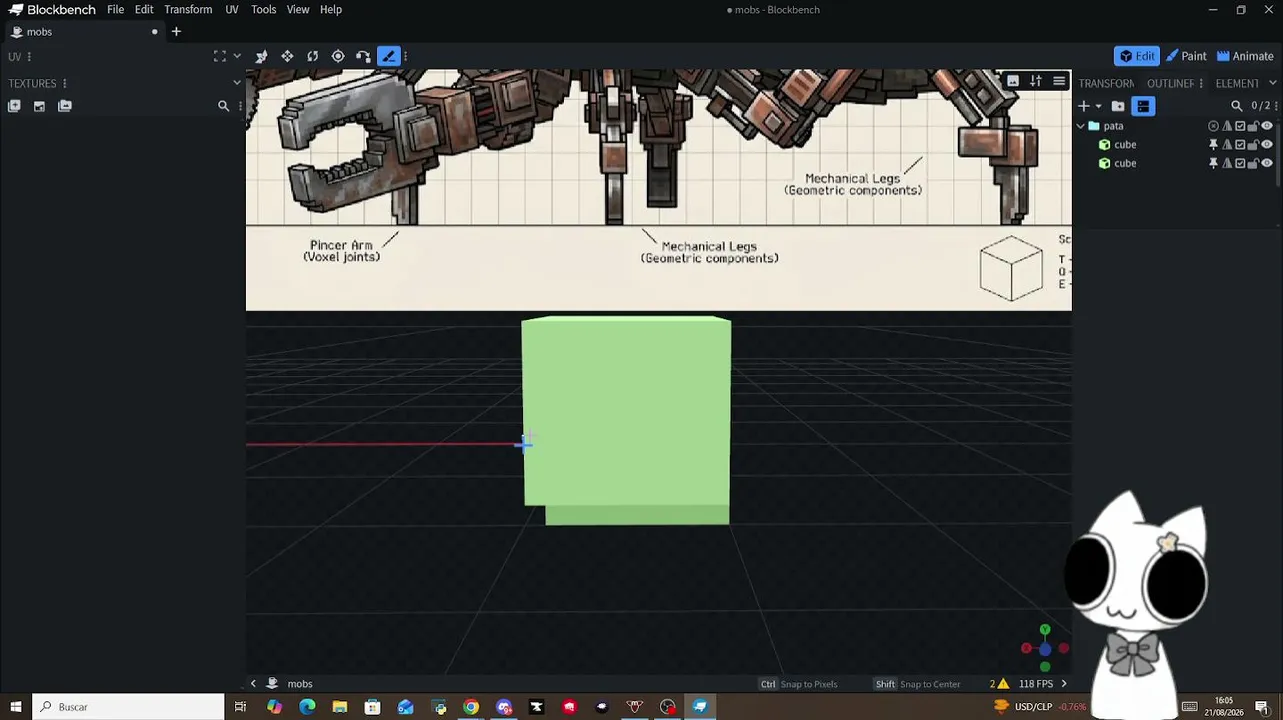Search the outliner elements
Viewport: 1283px width, 720px height.
click(1237, 106)
